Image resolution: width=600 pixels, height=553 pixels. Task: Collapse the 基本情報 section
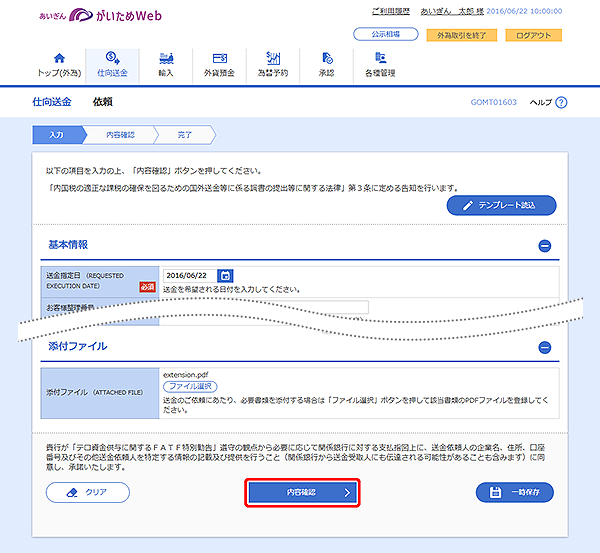(545, 245)
